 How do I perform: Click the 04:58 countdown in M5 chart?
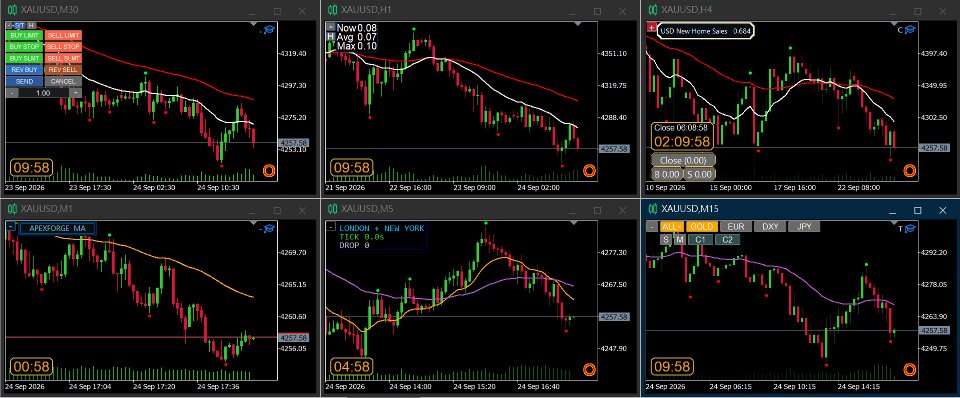tap(351, 367)
